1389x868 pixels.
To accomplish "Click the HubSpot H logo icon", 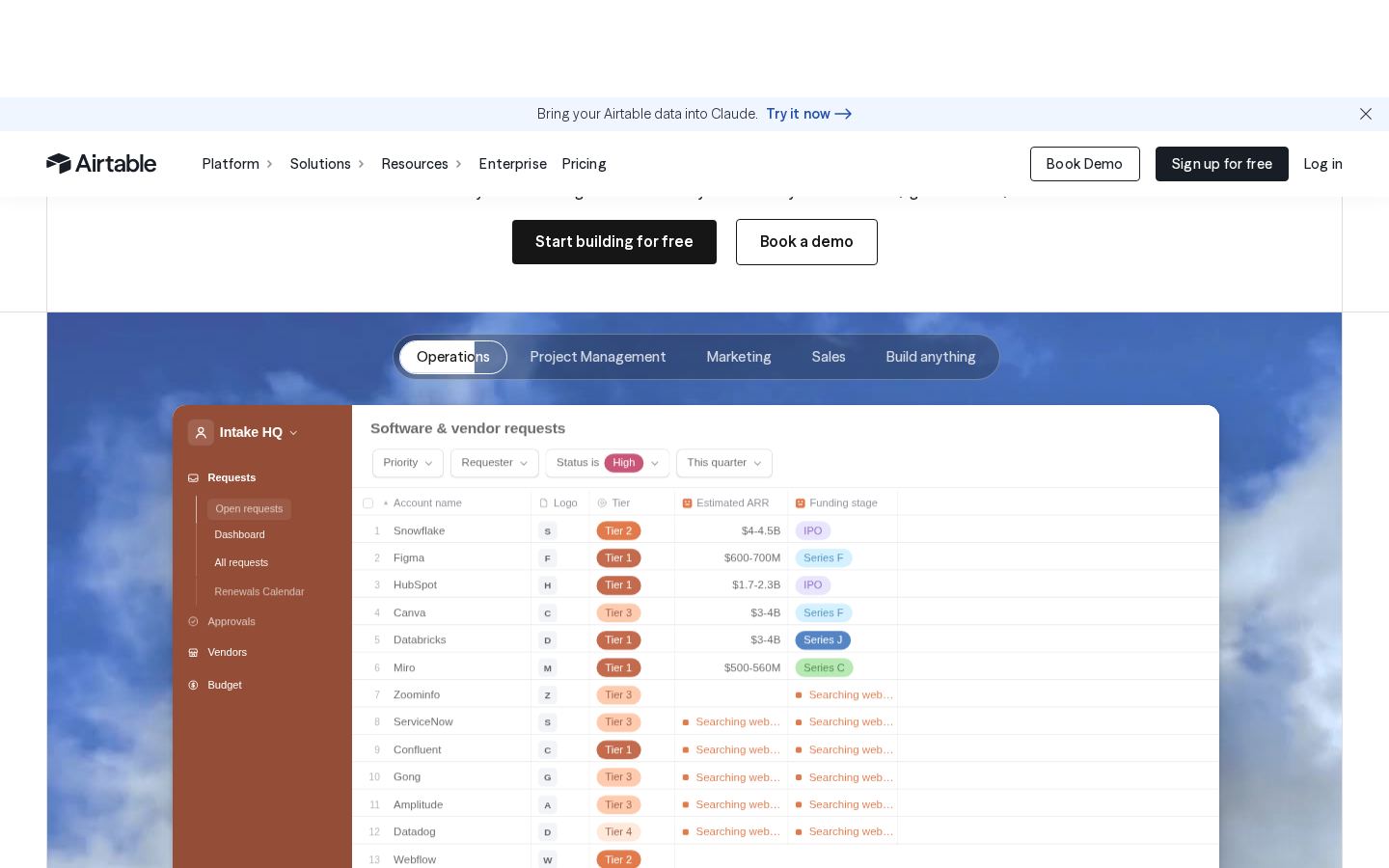I will (x=548, y=585).
